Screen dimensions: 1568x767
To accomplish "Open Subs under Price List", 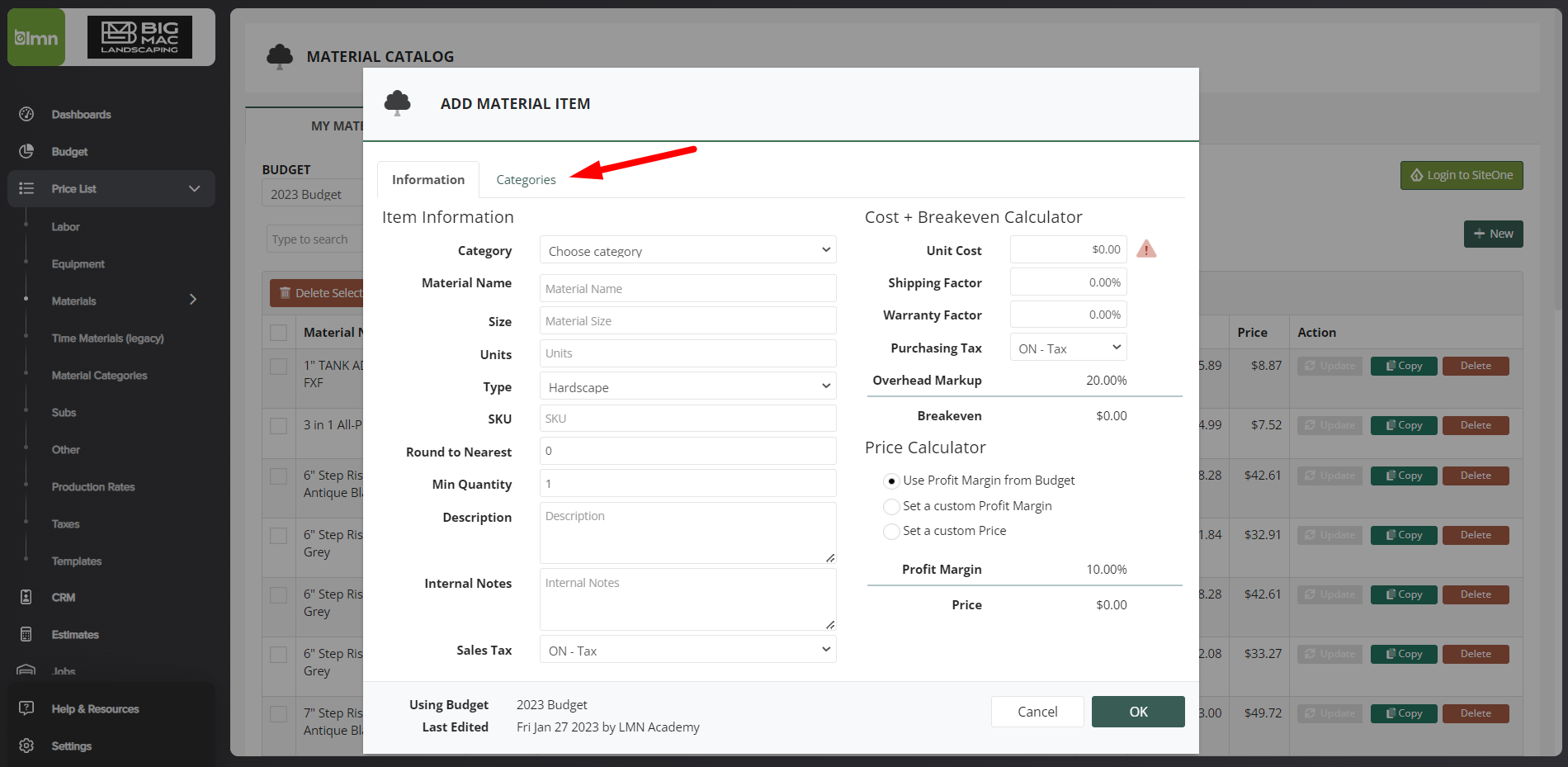I will (x=64, y=412).
